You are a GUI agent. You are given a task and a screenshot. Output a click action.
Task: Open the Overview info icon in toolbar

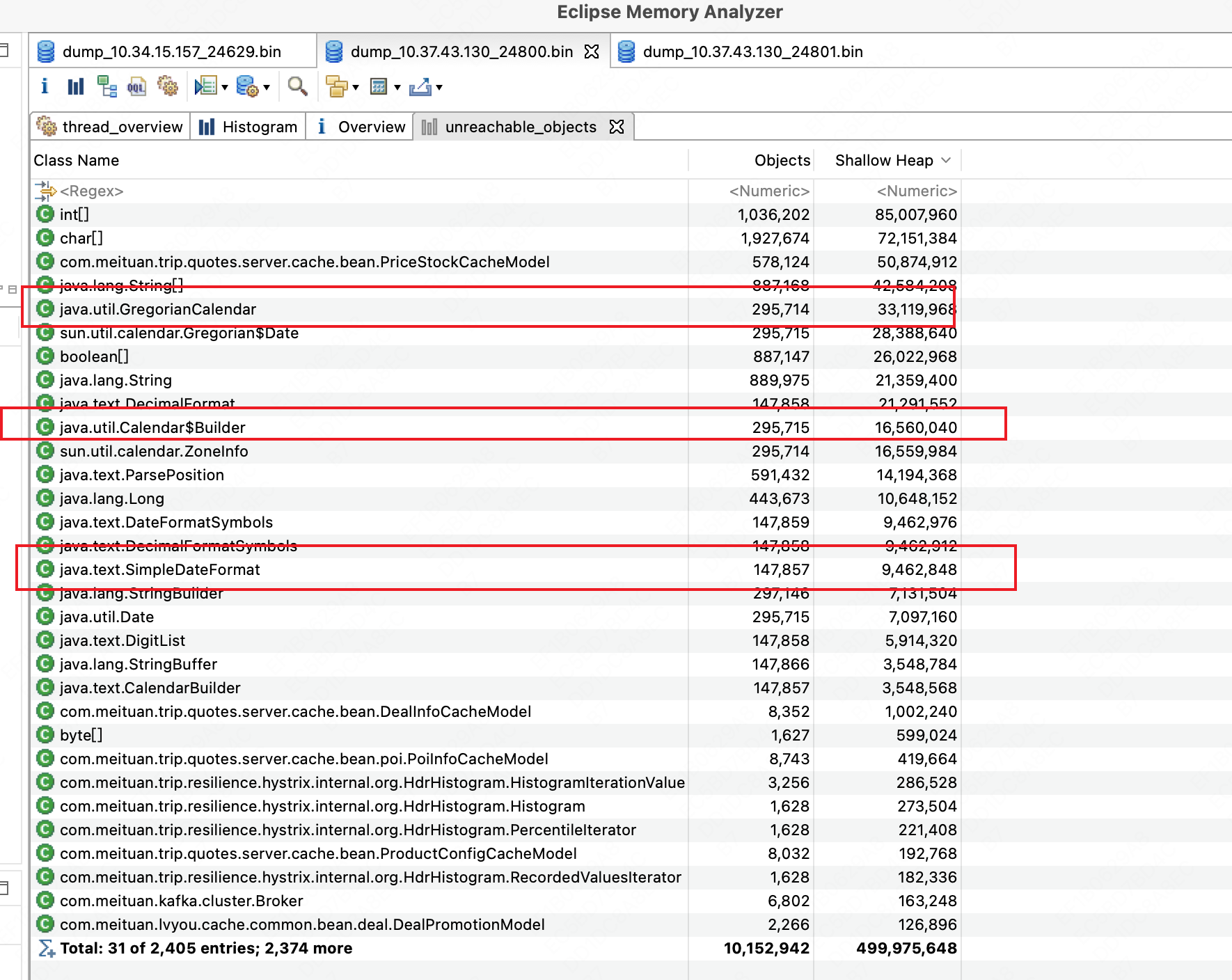pos(45,86)
